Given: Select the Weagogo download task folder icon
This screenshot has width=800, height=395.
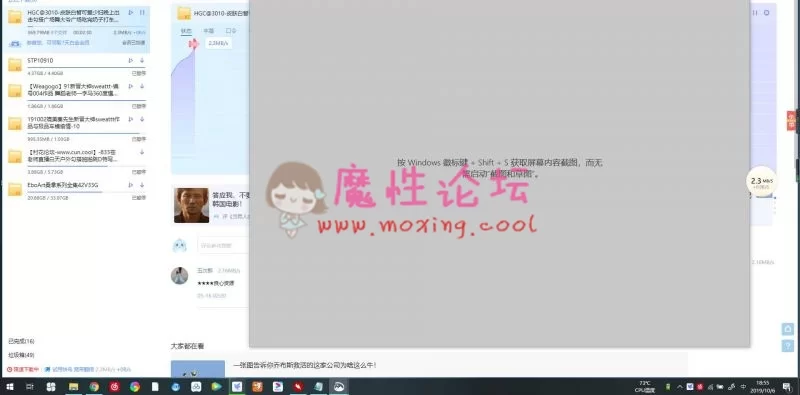Looking at the screenshot, I should coord(15,91).
